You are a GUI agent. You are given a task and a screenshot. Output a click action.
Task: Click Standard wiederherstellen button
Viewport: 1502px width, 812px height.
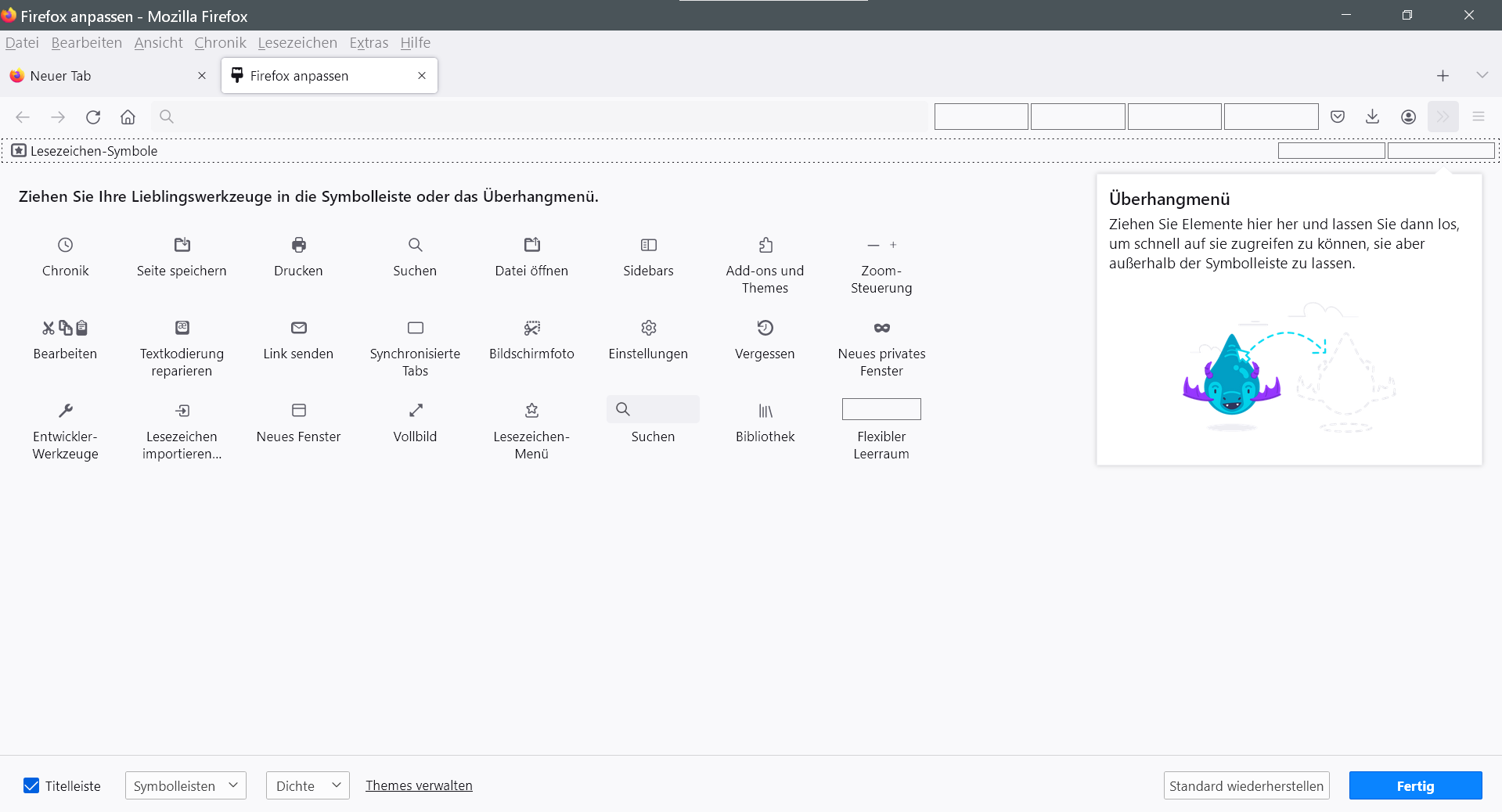click(x=1246, y=785)
